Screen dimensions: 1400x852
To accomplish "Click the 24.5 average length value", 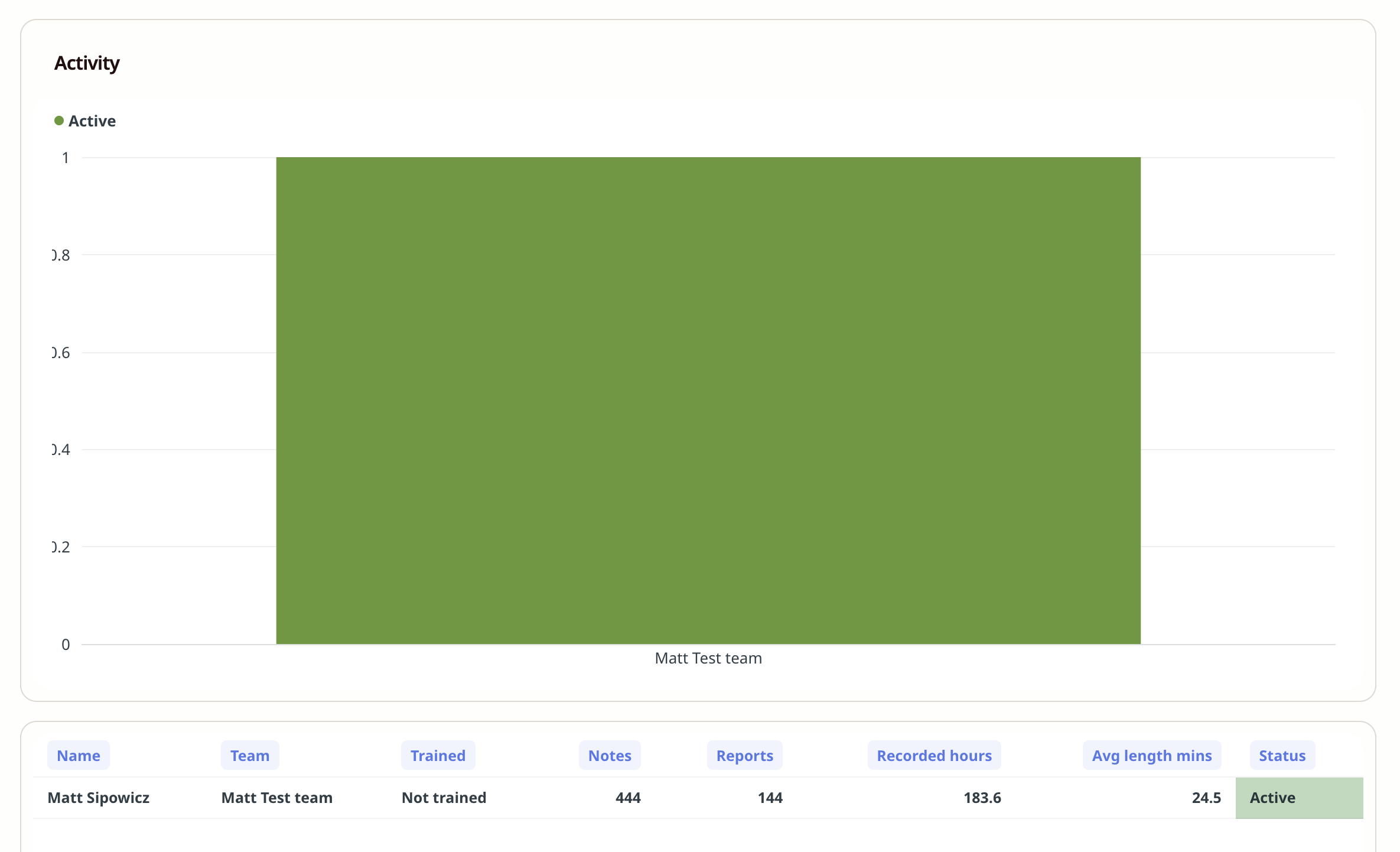I will 1206,798.
